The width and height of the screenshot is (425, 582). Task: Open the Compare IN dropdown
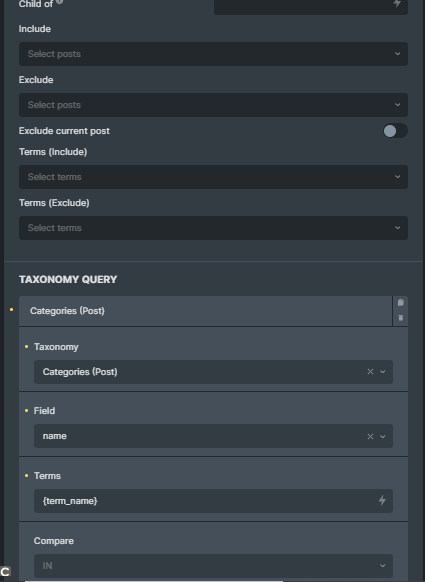tap(213, 566)
